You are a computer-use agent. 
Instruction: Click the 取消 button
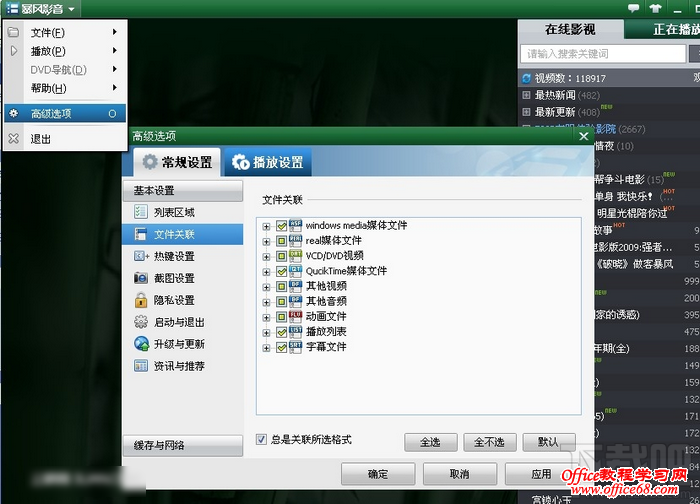point(460,474)
